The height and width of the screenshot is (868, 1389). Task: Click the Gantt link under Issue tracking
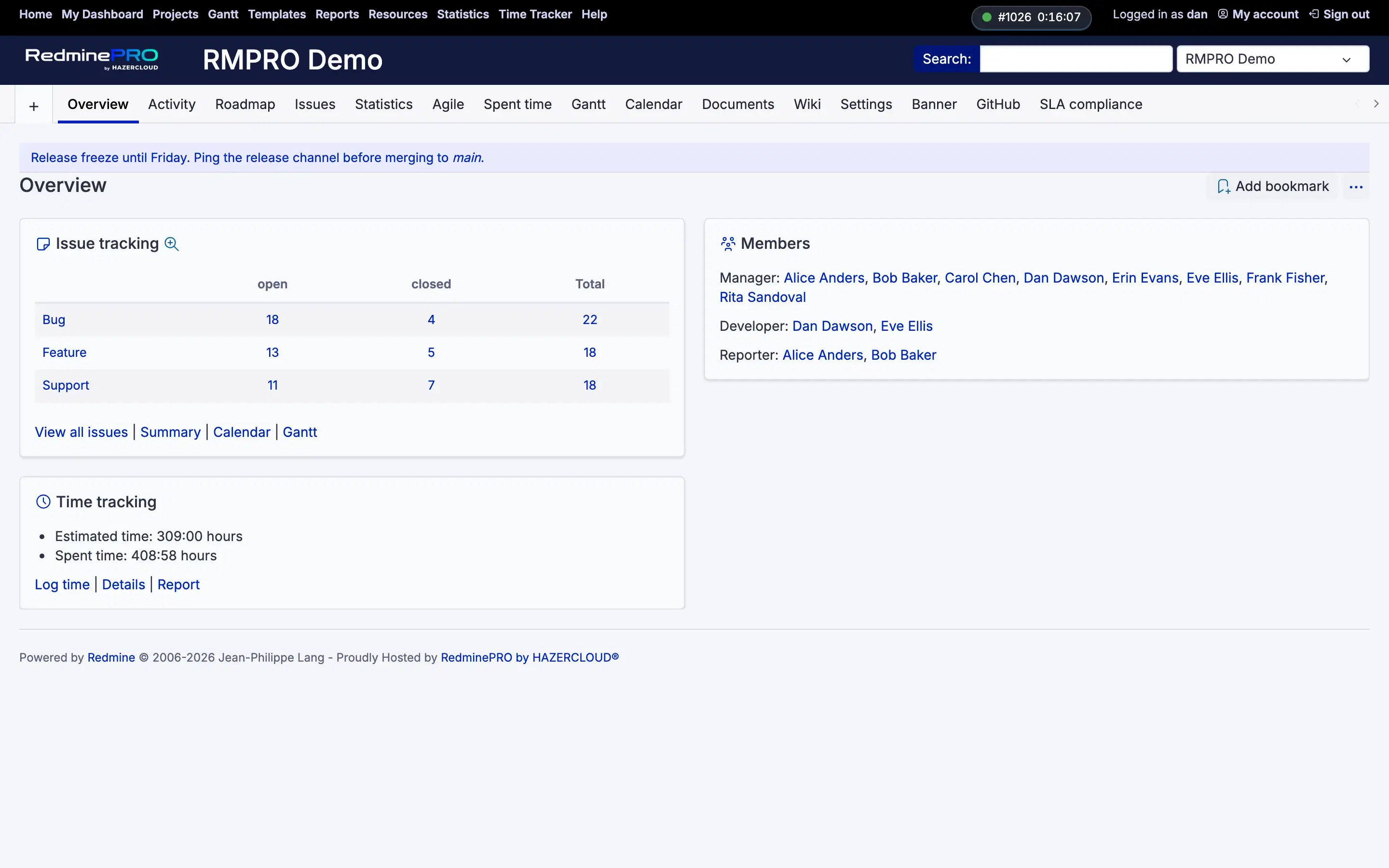click(x=300, y=432)
